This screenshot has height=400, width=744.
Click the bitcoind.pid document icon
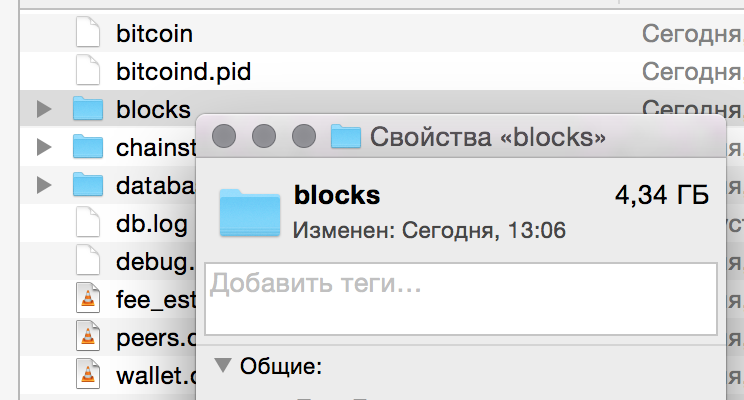point(88,70)
